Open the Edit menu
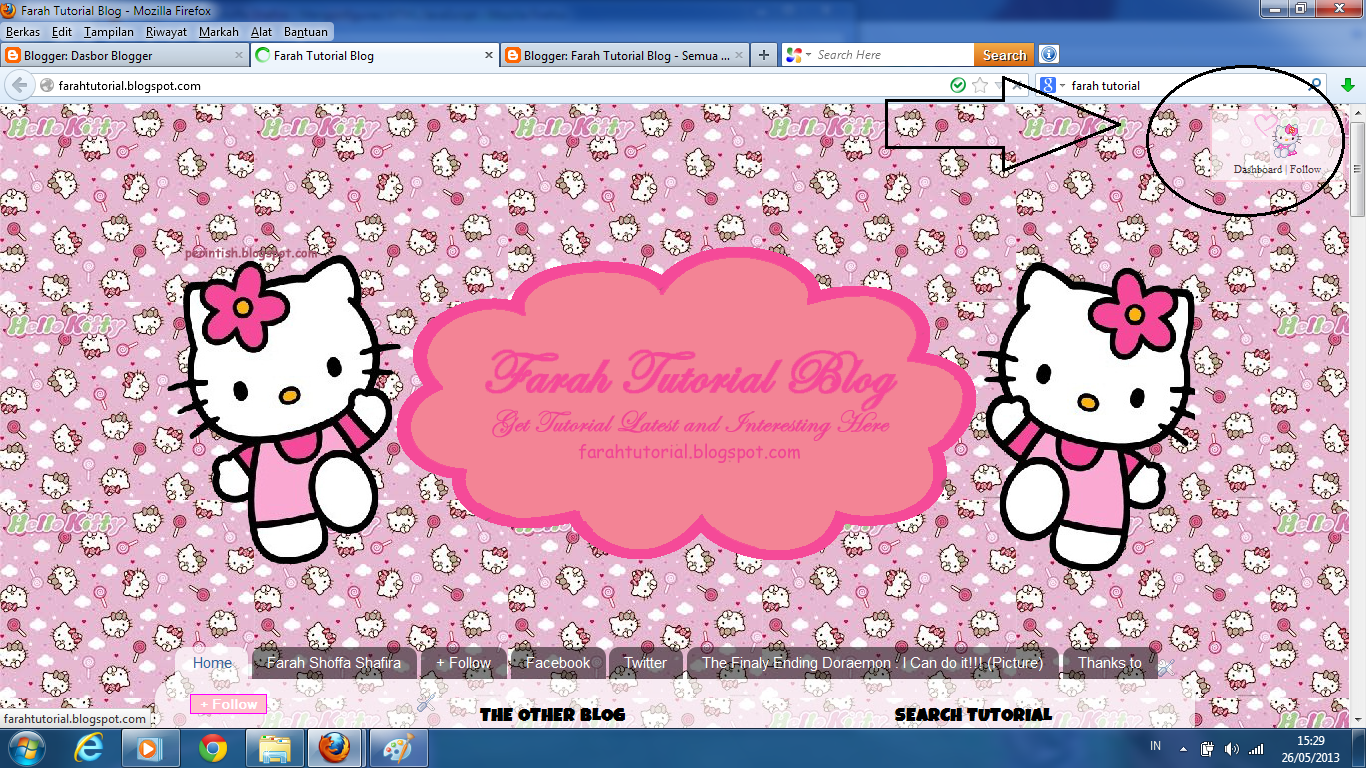Viewport: 1366px width, 768px height. 62,32
